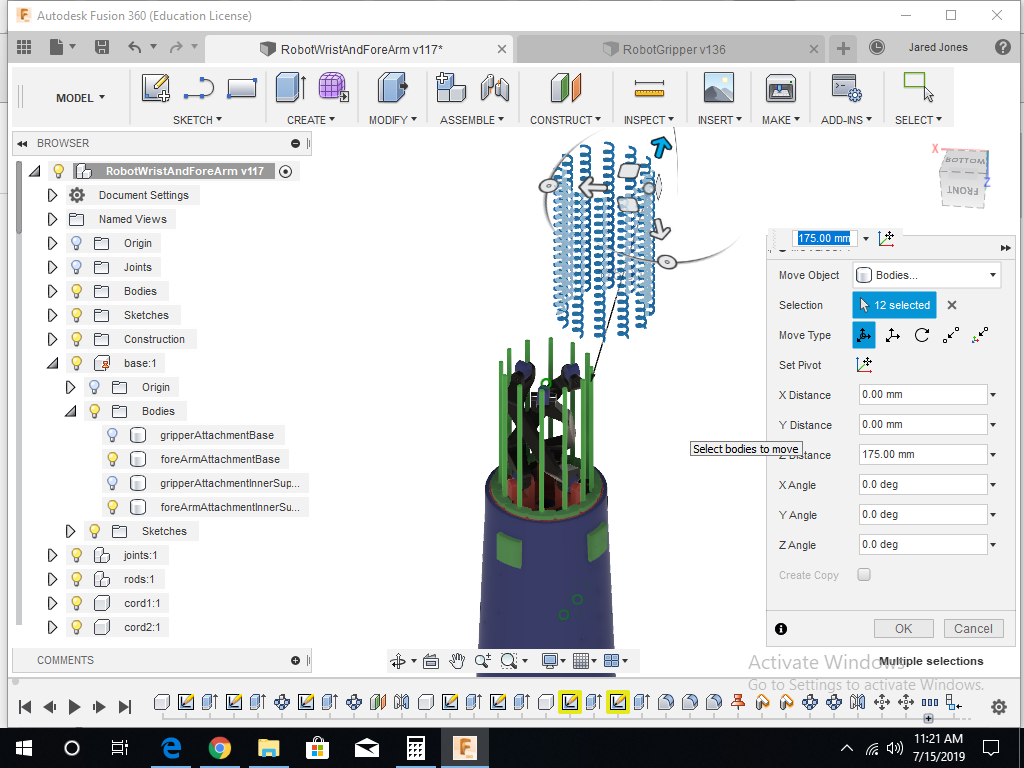The image size is (1024, 768).
Task: Click the Set Pivot icon
Action: pyautogui.click(x=864, y=365)
